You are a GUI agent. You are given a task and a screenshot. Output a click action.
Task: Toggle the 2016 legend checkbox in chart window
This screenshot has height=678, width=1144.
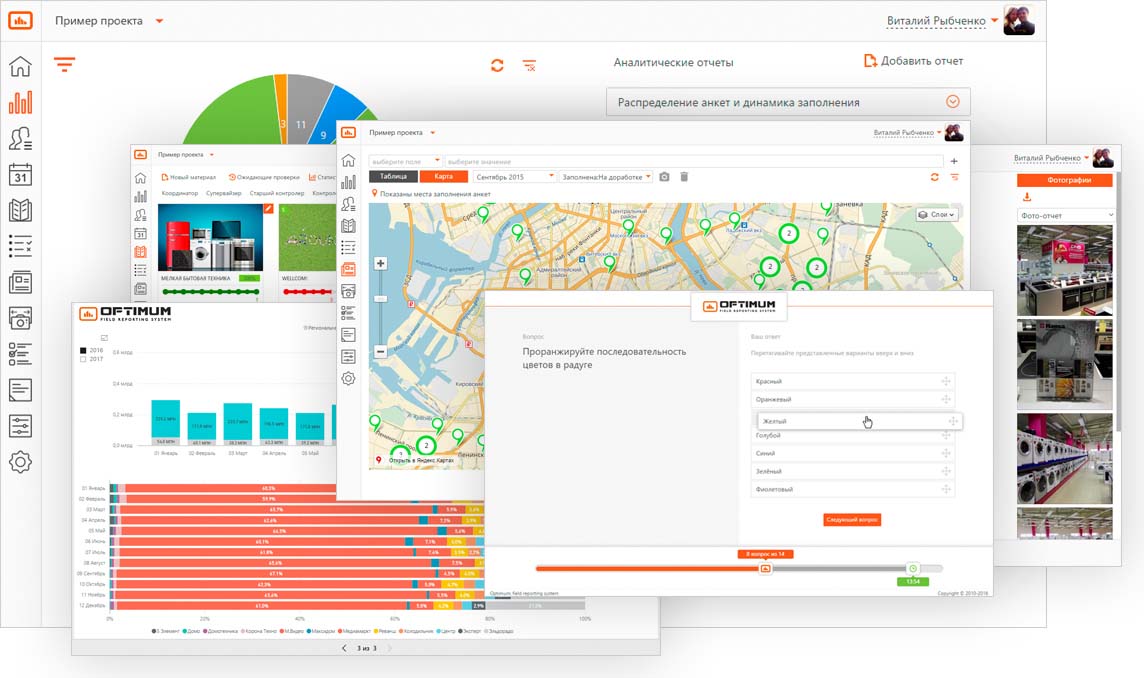pyautogui.click(x=83, y=350)
